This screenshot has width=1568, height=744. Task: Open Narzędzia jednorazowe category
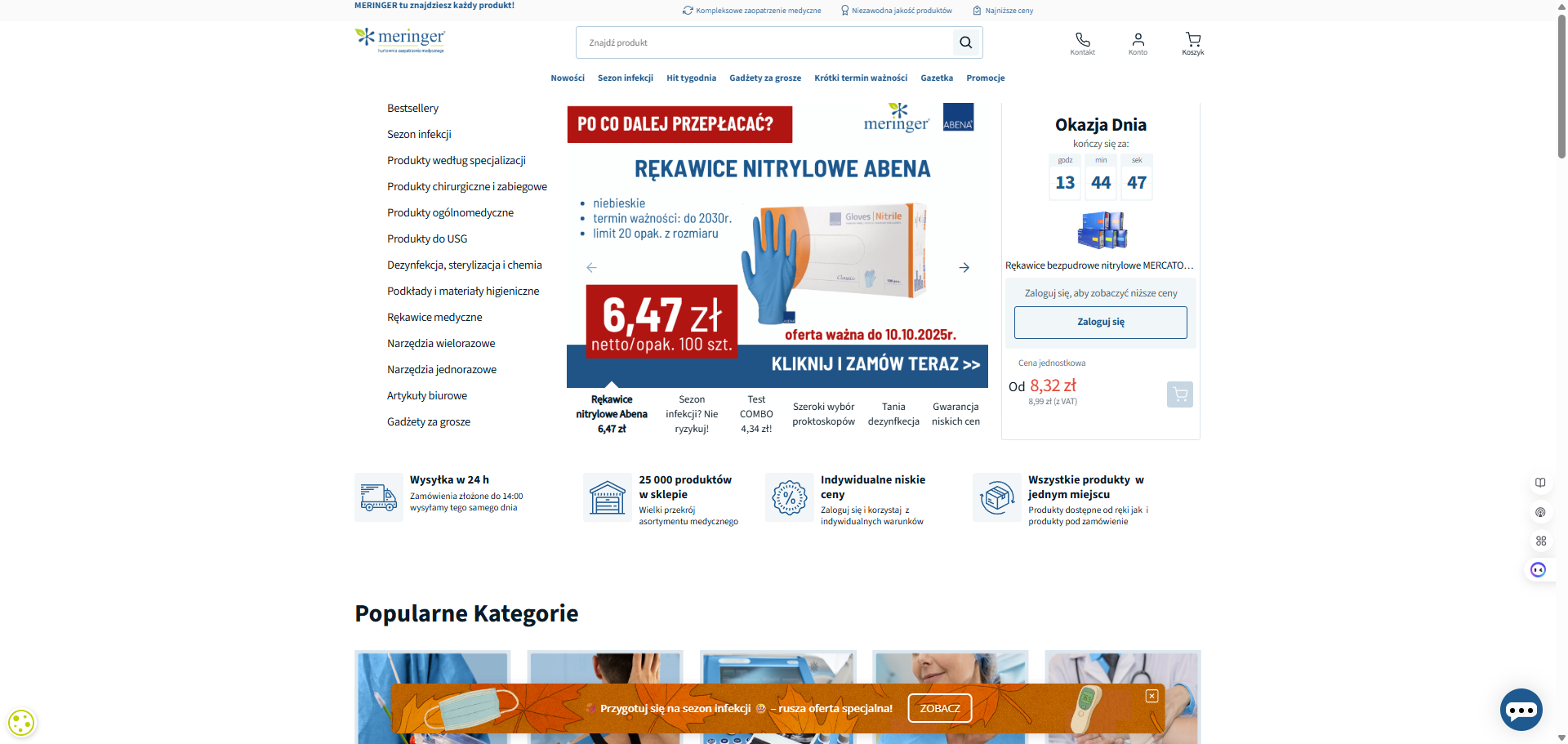point(442,369)
